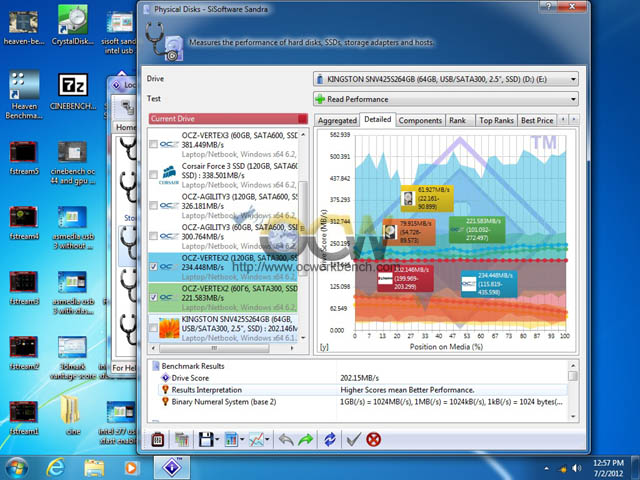Click the red cancel cross icon
Image resolution: width=640 pixels, height=480 pixels.
tap(373, 440)
